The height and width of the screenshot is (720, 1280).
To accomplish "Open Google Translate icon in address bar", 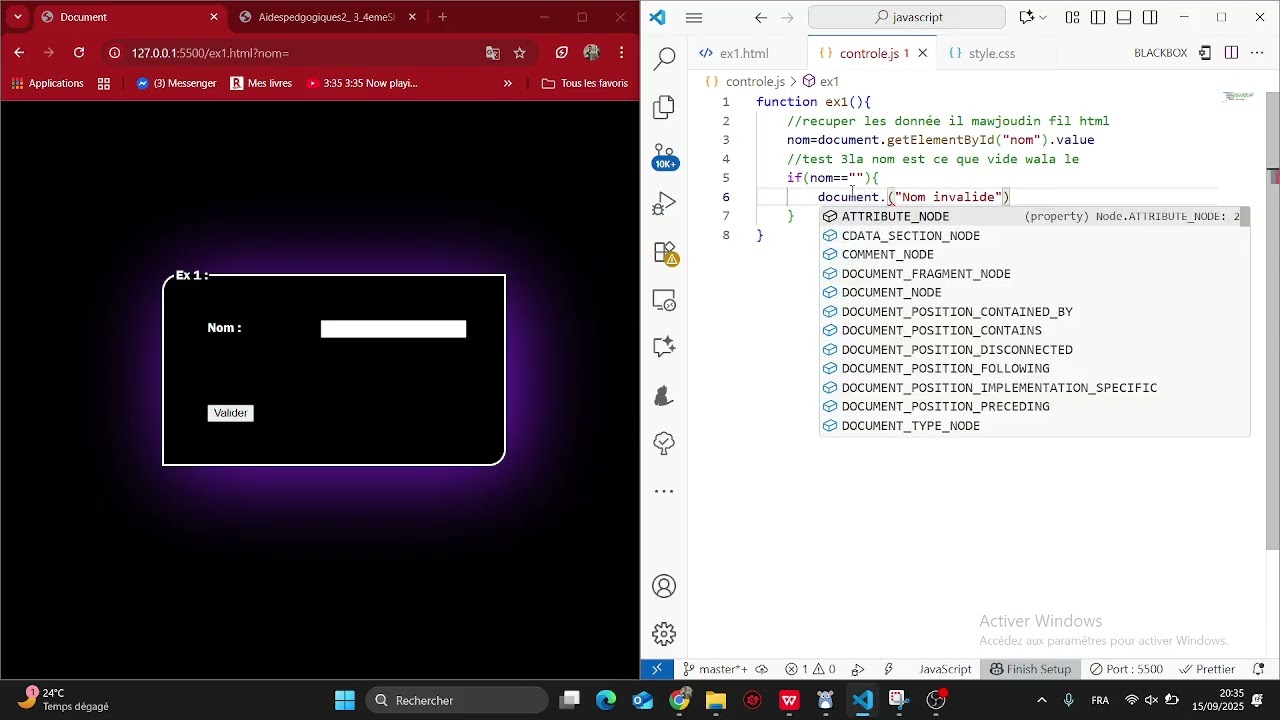I will [x=493, y=53].
